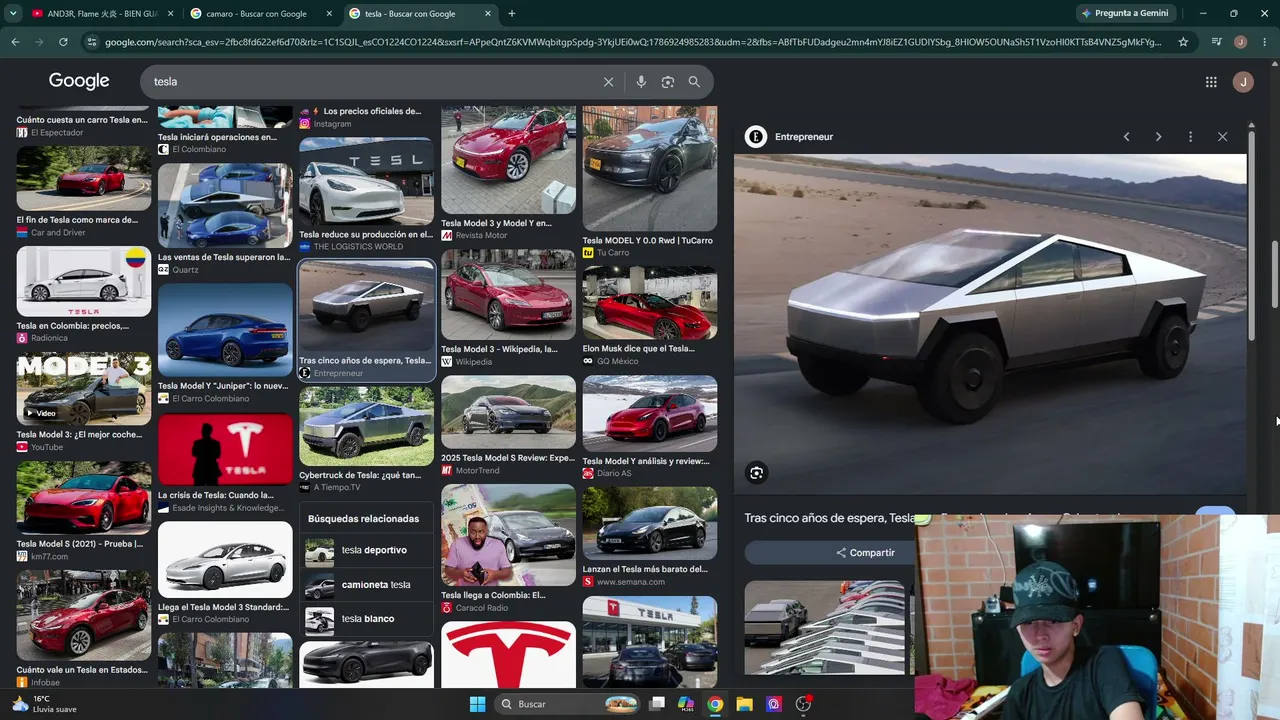Viewport: 1280px width, 720px height.
Task: Select related search 'camioneta tesla'
Action: click(366, 585)
